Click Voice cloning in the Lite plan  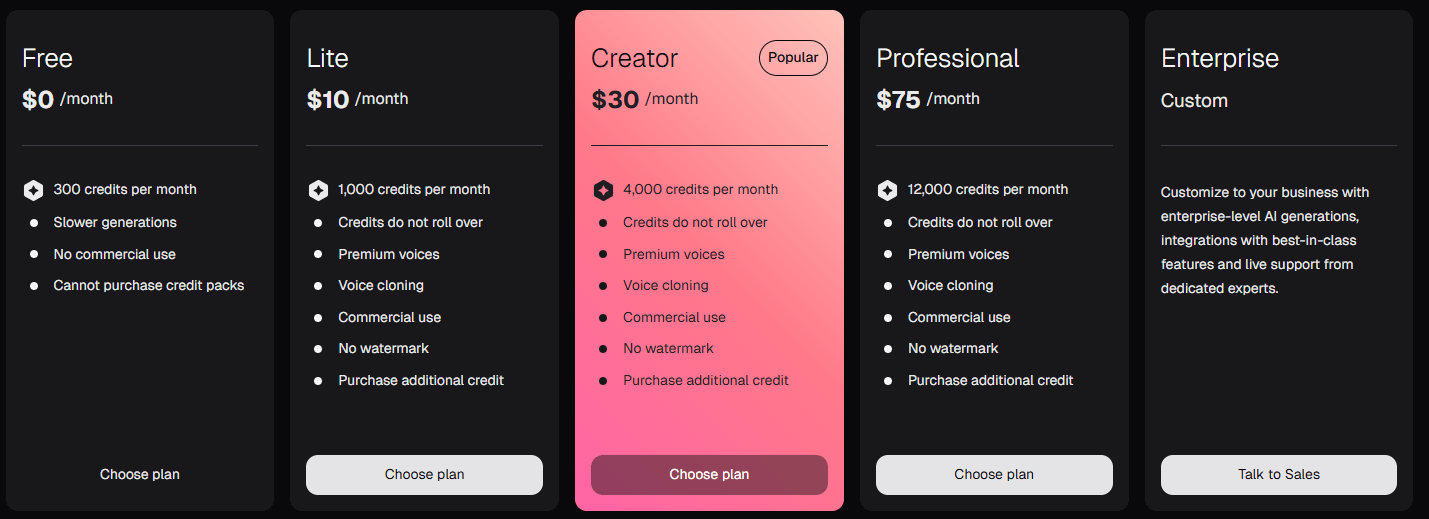pyautogui.click(x=380, y=285)
